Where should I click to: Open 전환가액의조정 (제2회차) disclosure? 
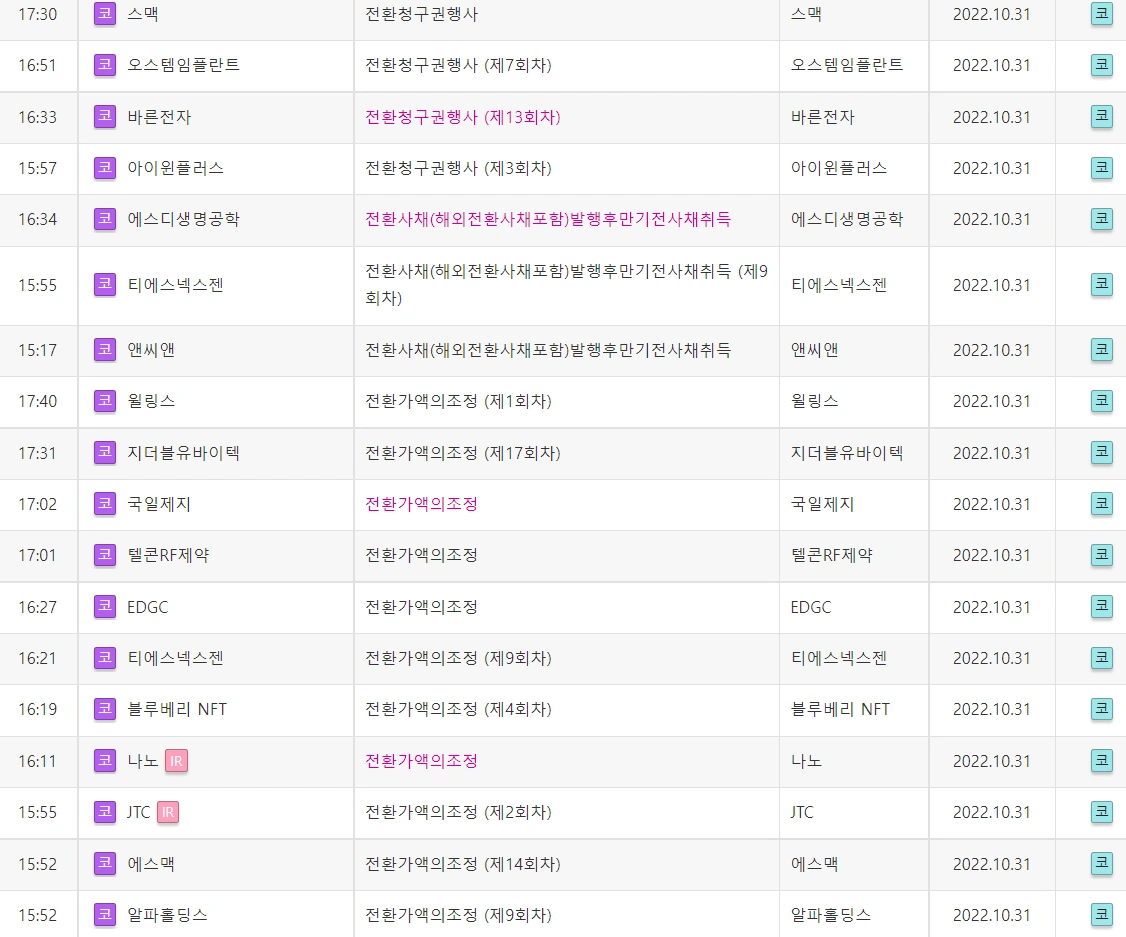[x=458, y=812]
